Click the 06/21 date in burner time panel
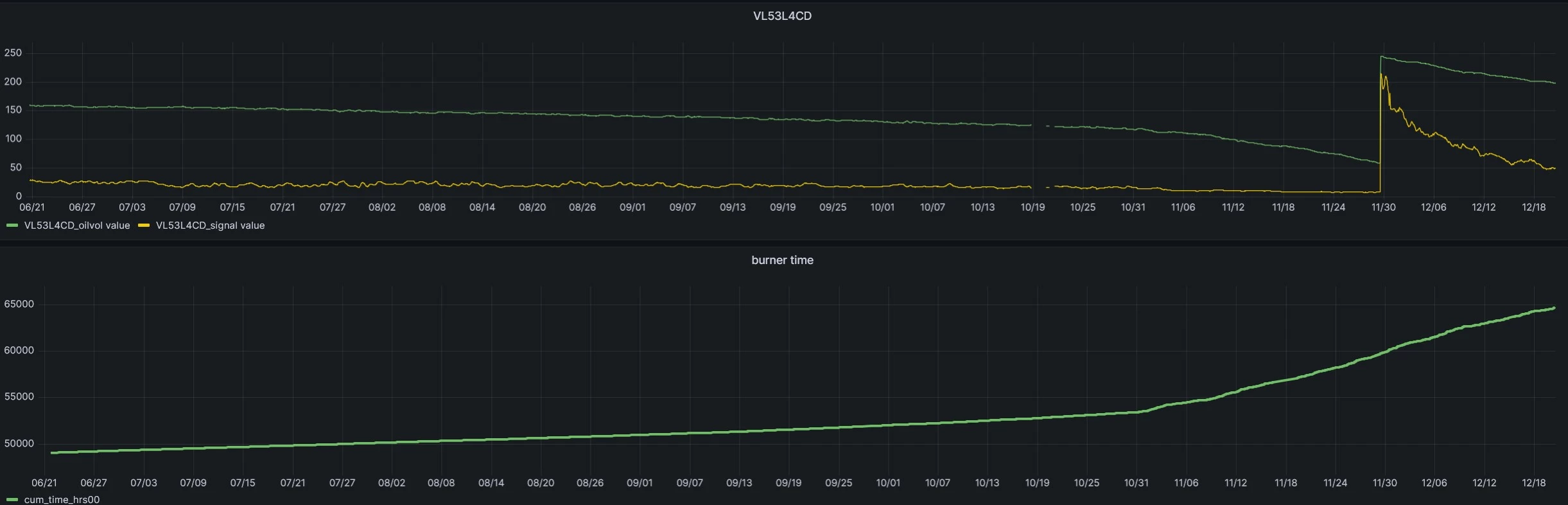Viewport: 1568px width, 505px height. point(44,483)
